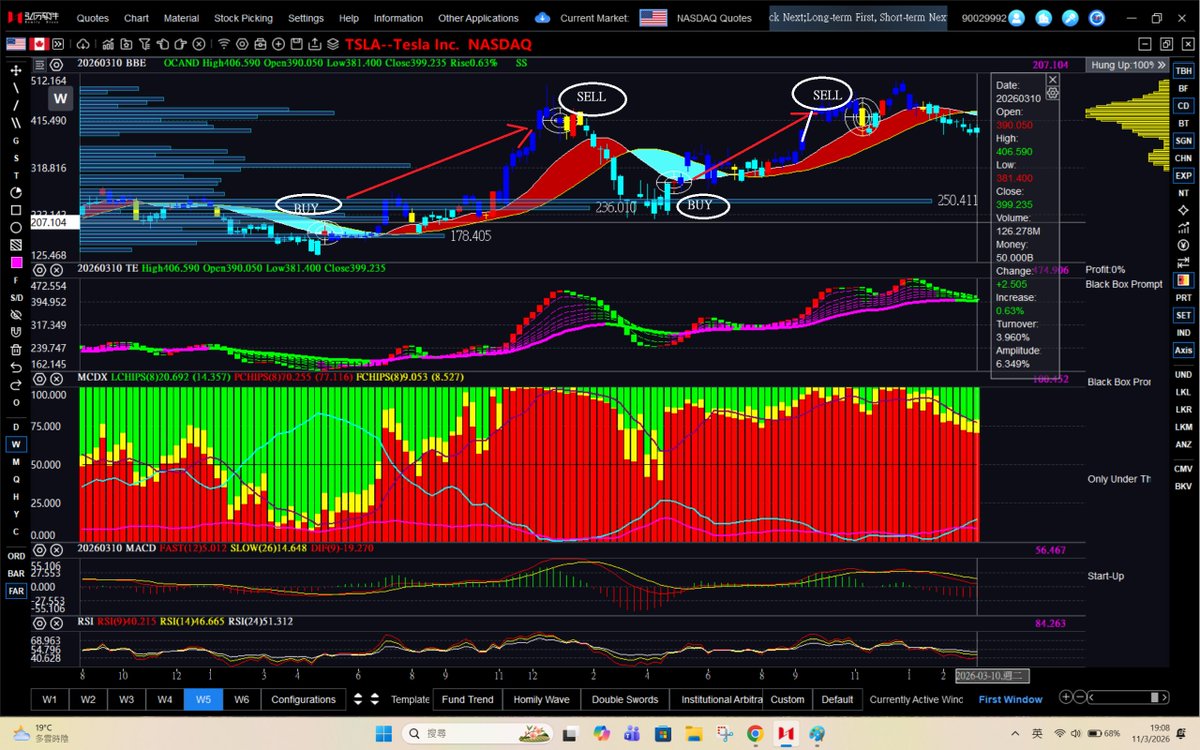Image resolution: width=1200 pixels, height=750 pixels.
Task: Click the save disk toolbar icon
Action: (296, 44)
